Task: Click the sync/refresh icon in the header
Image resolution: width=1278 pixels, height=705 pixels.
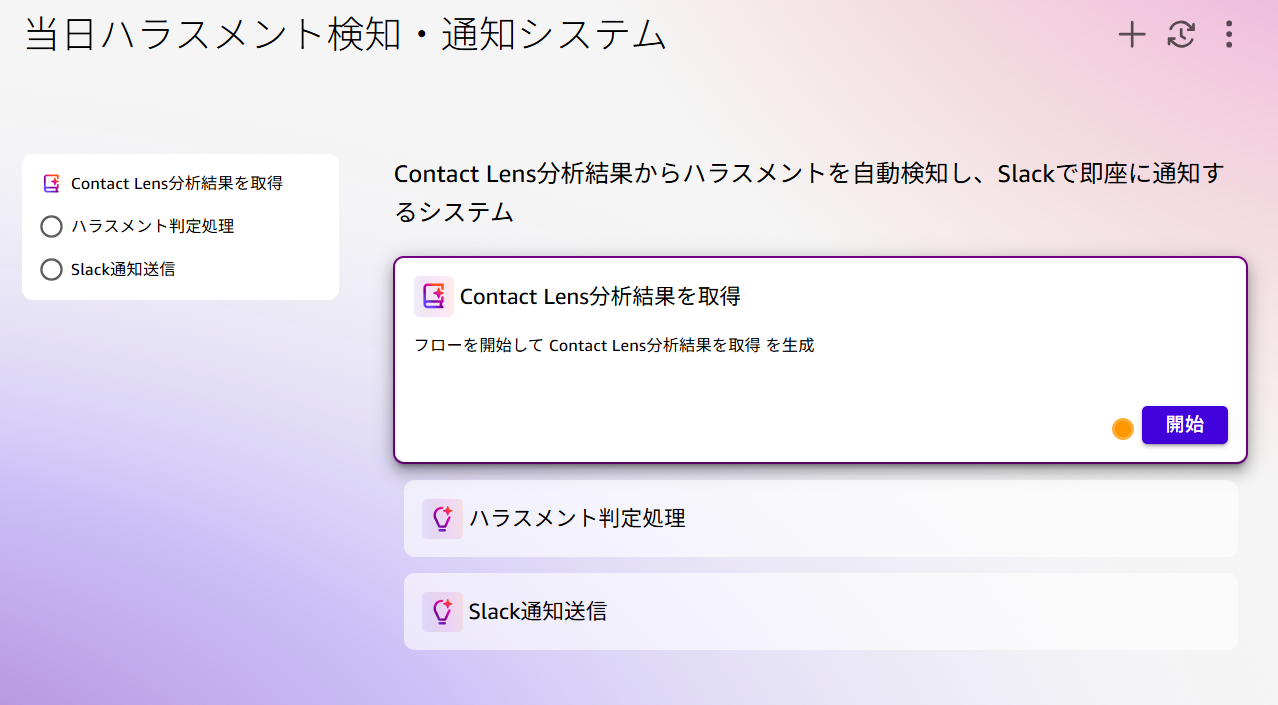Action: [1180, 33]
